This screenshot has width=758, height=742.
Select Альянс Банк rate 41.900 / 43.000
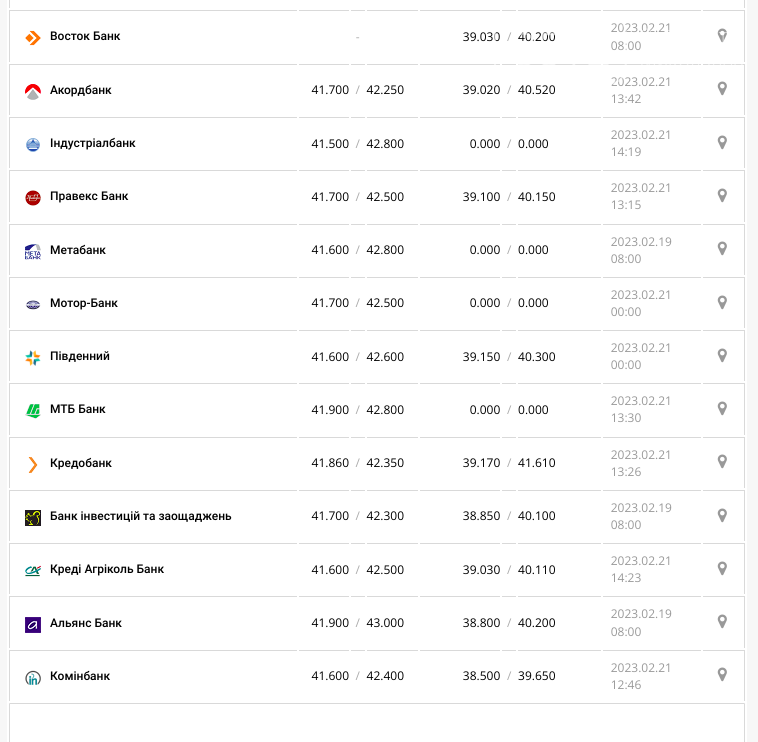tap(358, 623)
